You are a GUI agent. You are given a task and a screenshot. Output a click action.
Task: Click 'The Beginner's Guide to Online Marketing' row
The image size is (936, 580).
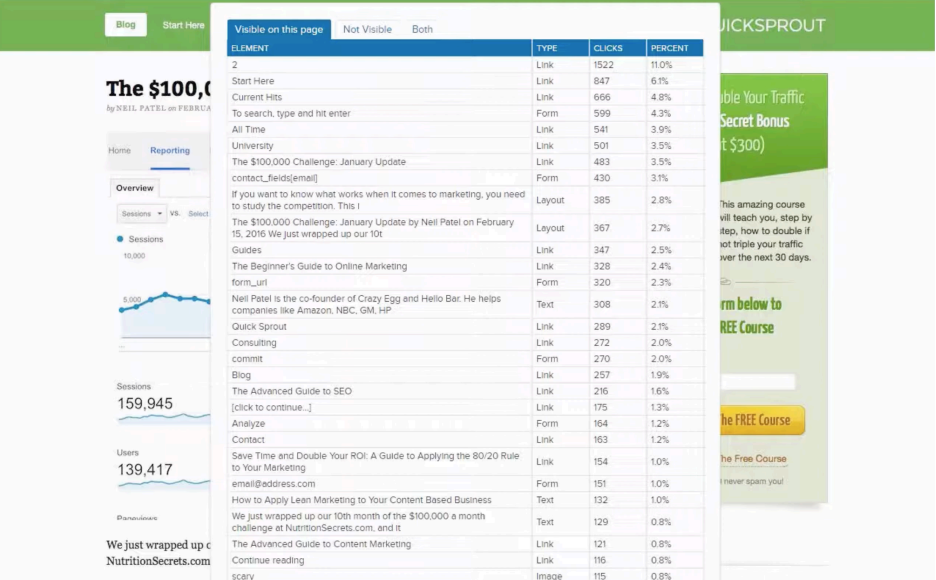[465, 266]
